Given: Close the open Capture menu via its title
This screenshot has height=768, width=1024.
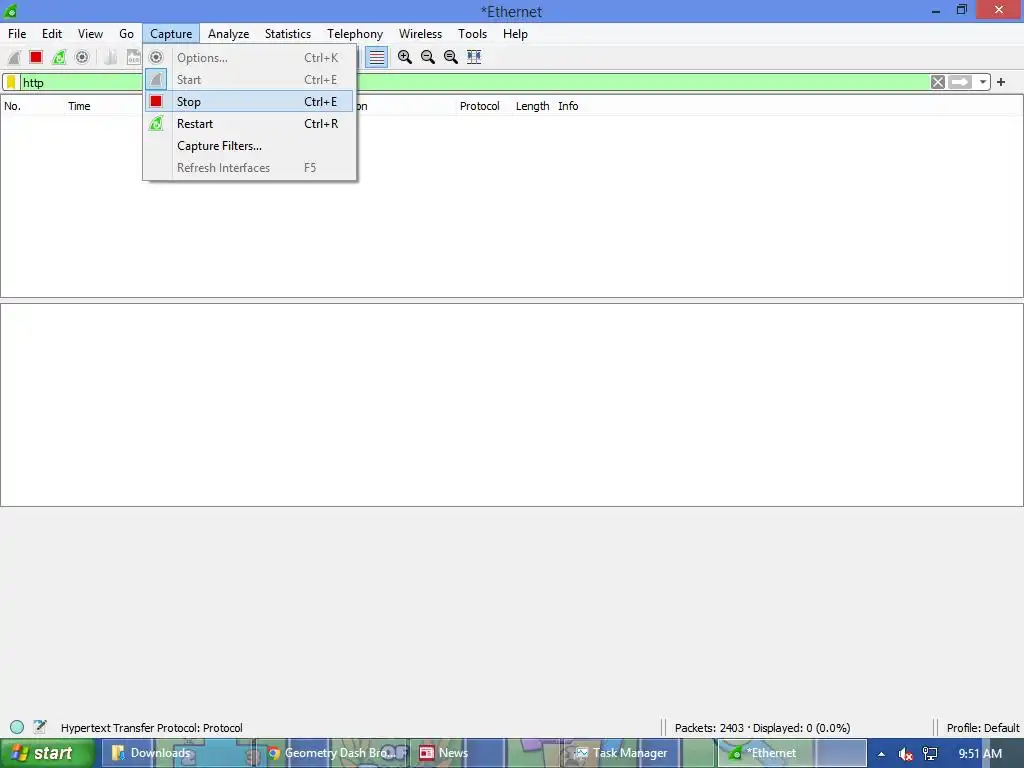Looking at the screenshot, I should (x=171, y=34).
